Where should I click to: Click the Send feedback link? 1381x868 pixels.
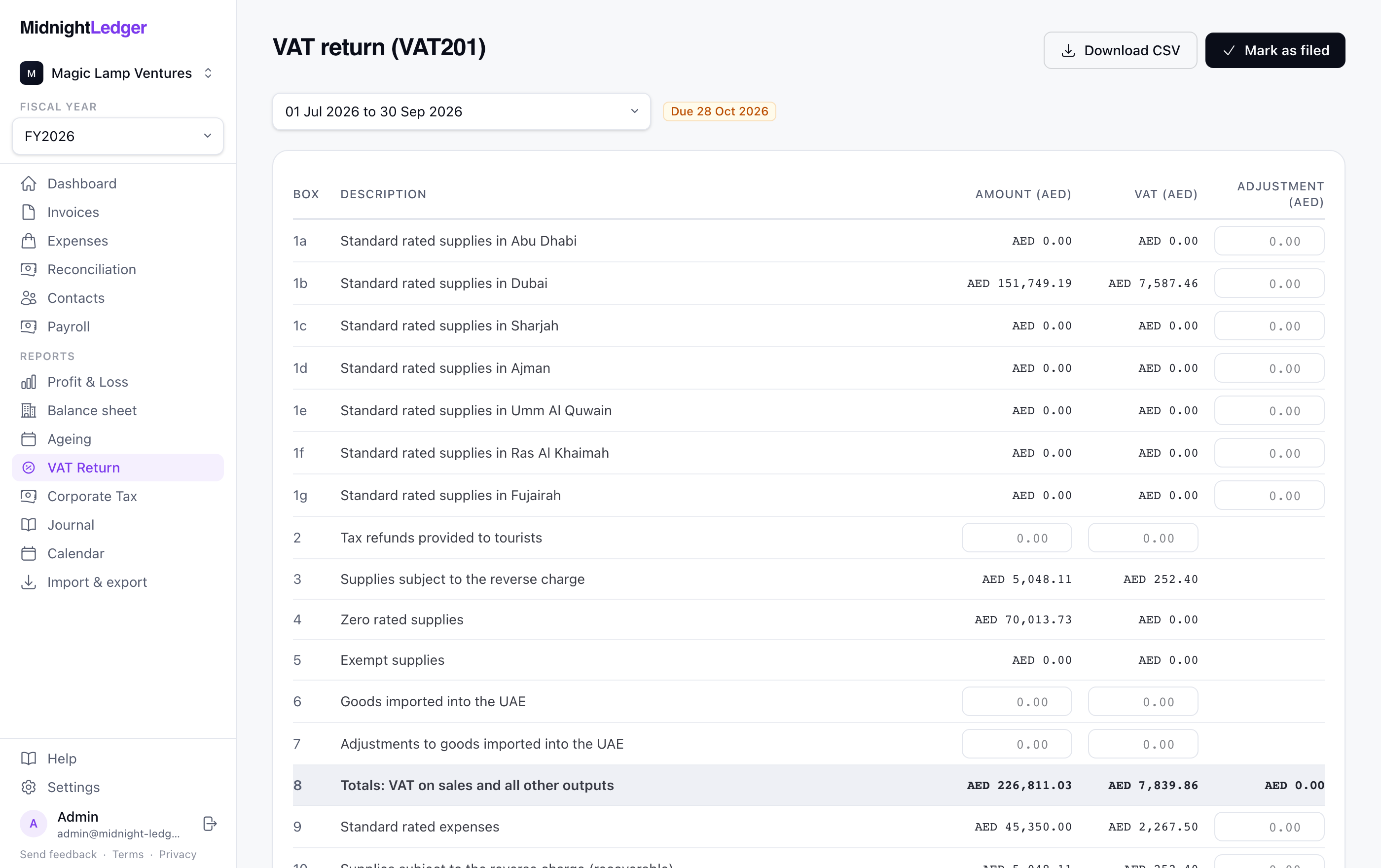(59, 854)
